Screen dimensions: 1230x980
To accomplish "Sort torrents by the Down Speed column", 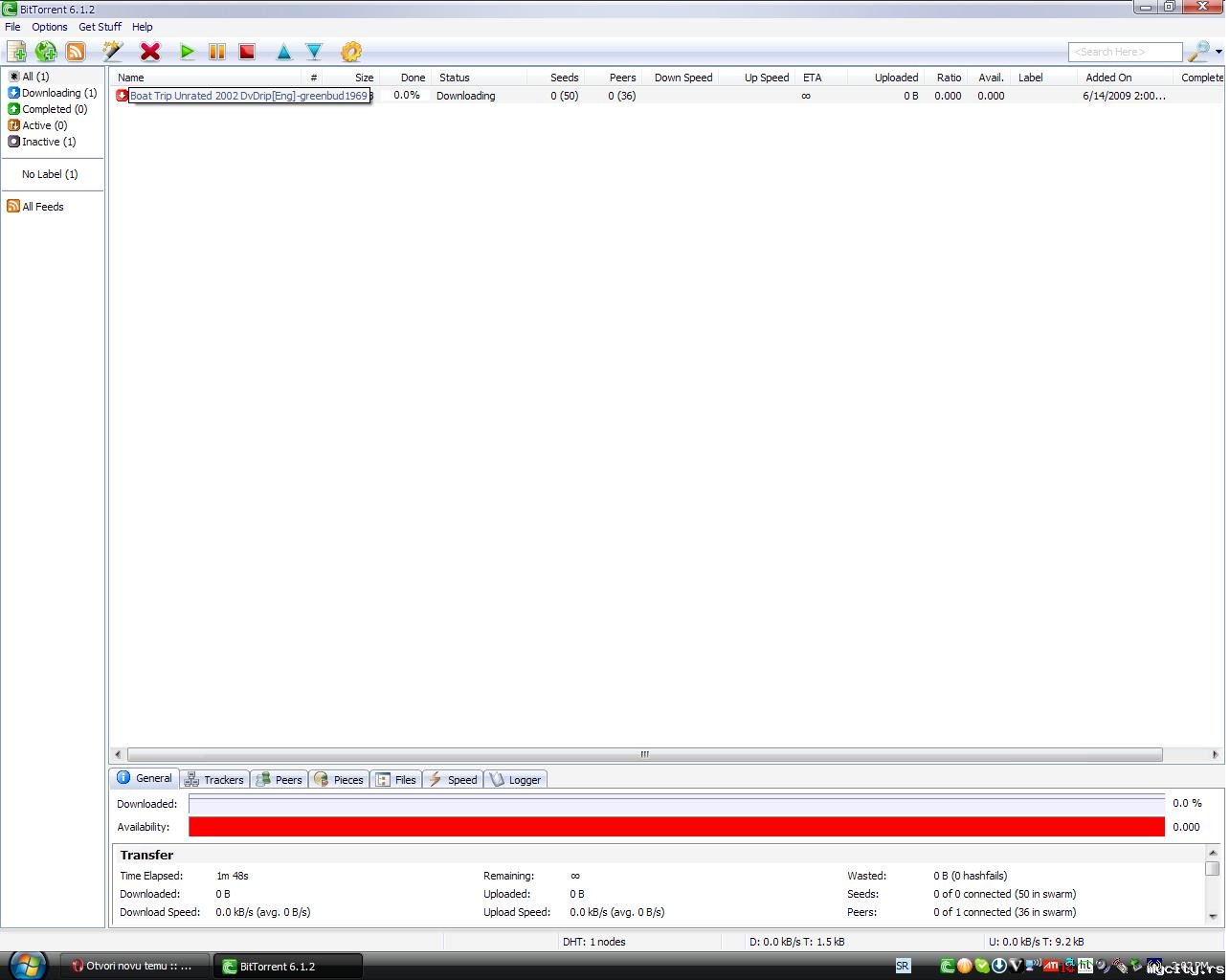I will click(x=681, y=78).
